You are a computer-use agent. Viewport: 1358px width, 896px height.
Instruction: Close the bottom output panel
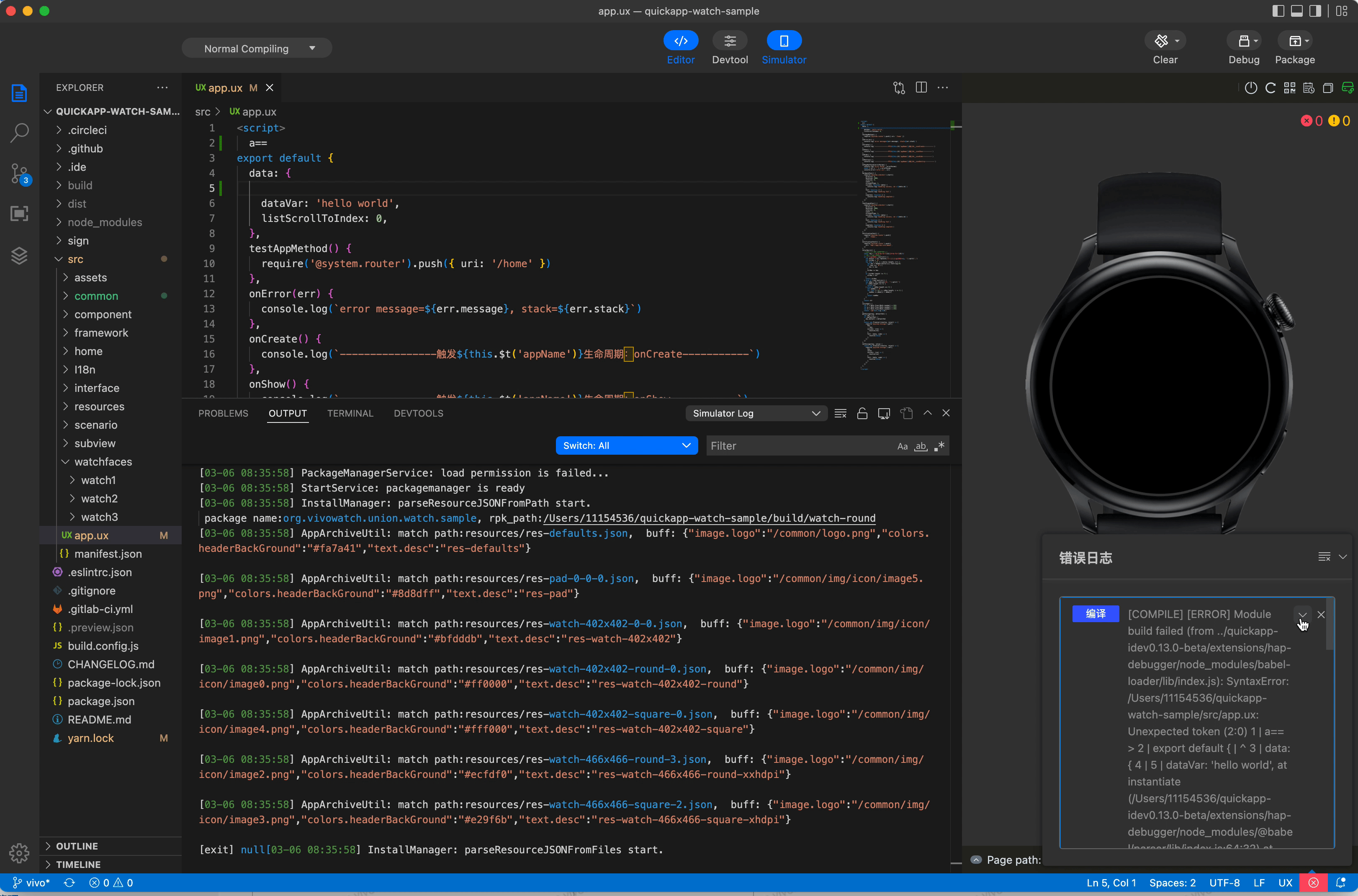click(946, 412)
